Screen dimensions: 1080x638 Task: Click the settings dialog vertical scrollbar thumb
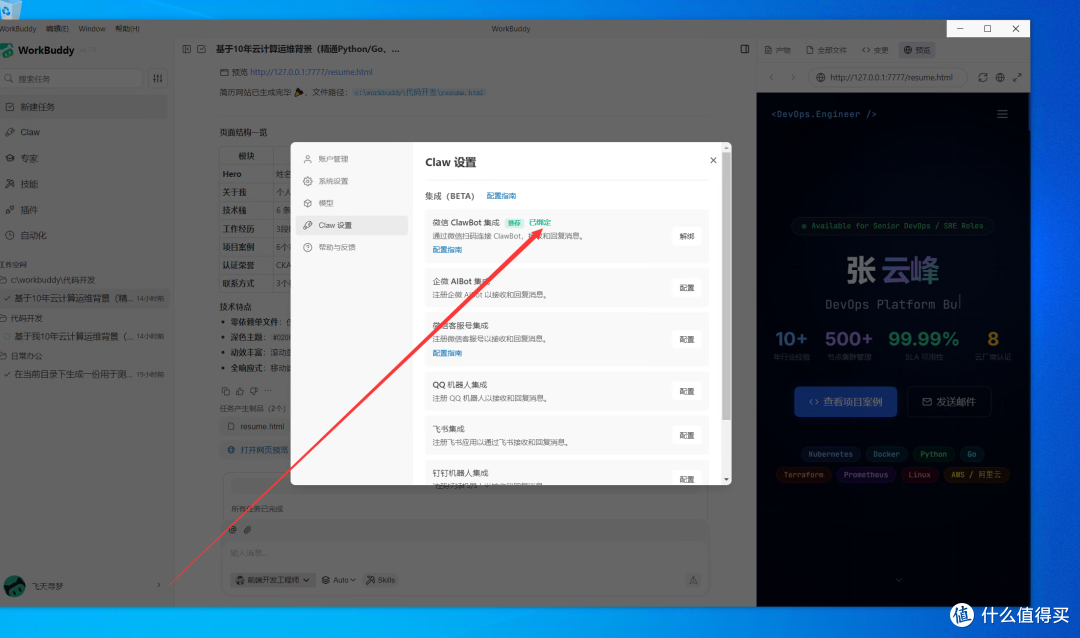pos(726,286)
